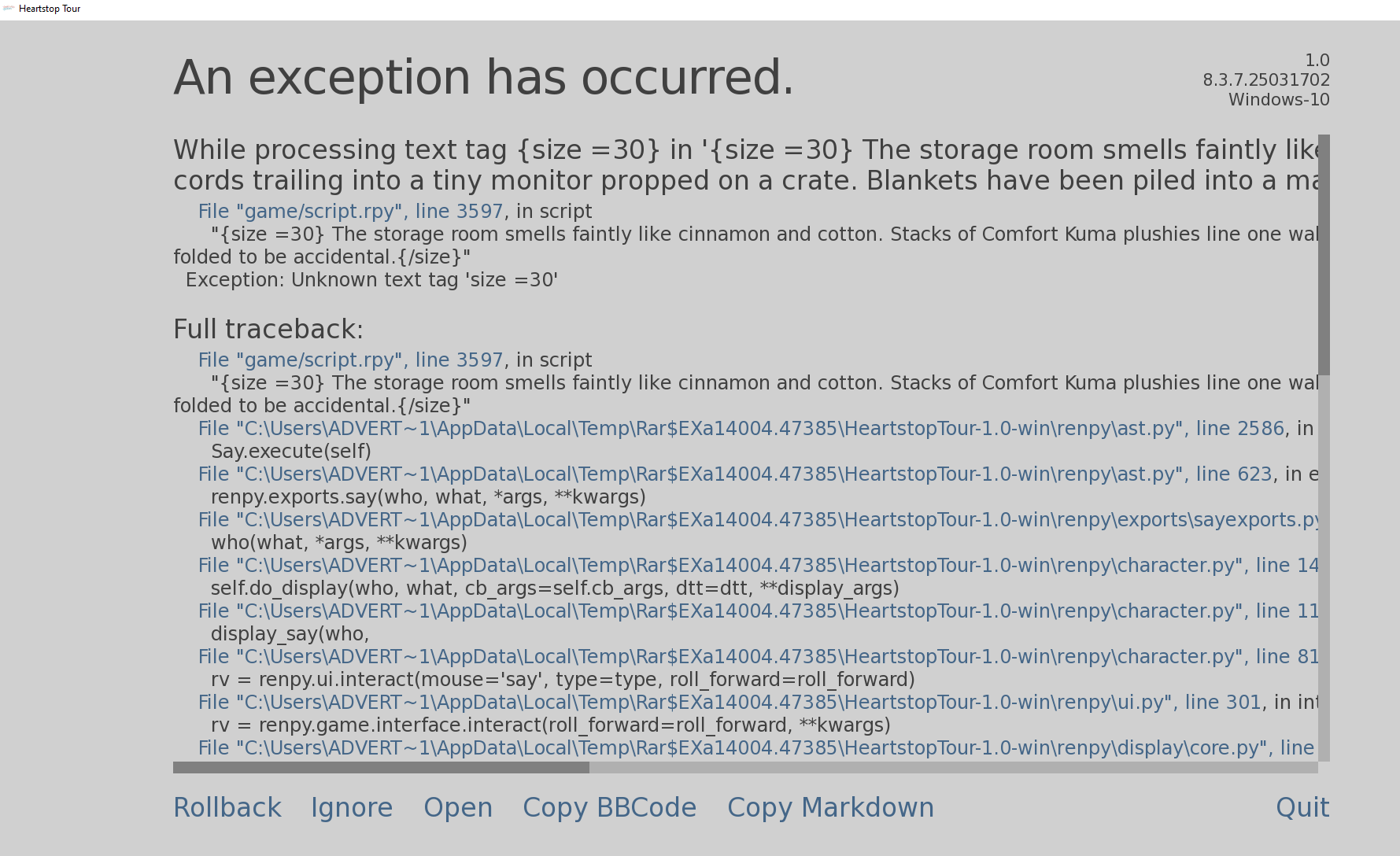The width and height of the screenshot is (1400, 856).
Task: Select Ignore to skip the exception
Action: pyautogui.click(x=352, y=807)
